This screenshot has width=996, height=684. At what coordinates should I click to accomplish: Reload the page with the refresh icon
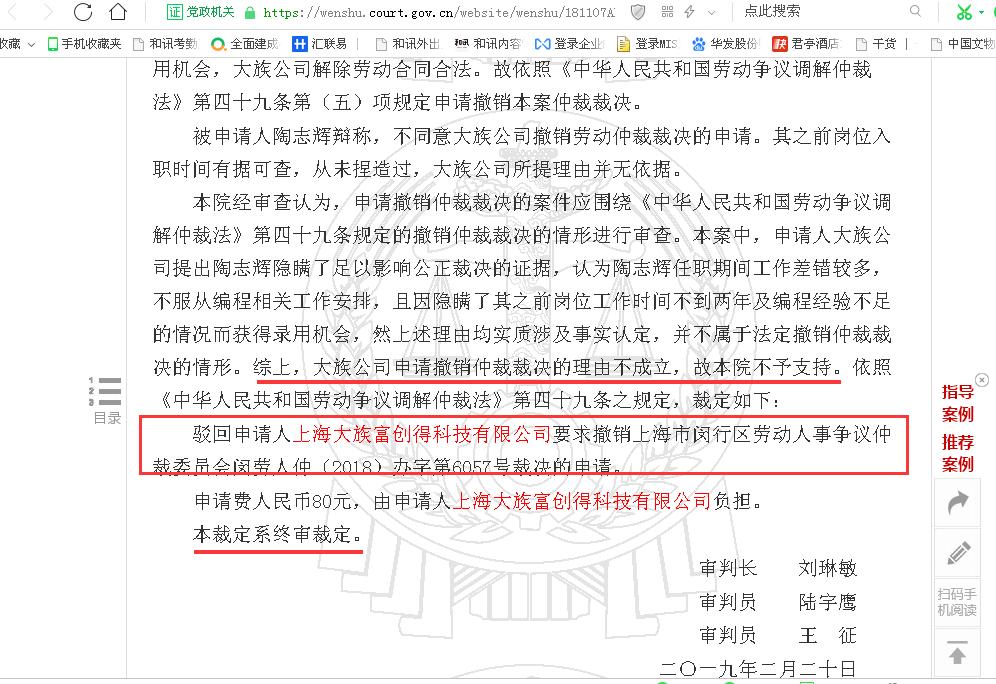tap(83, 11)
